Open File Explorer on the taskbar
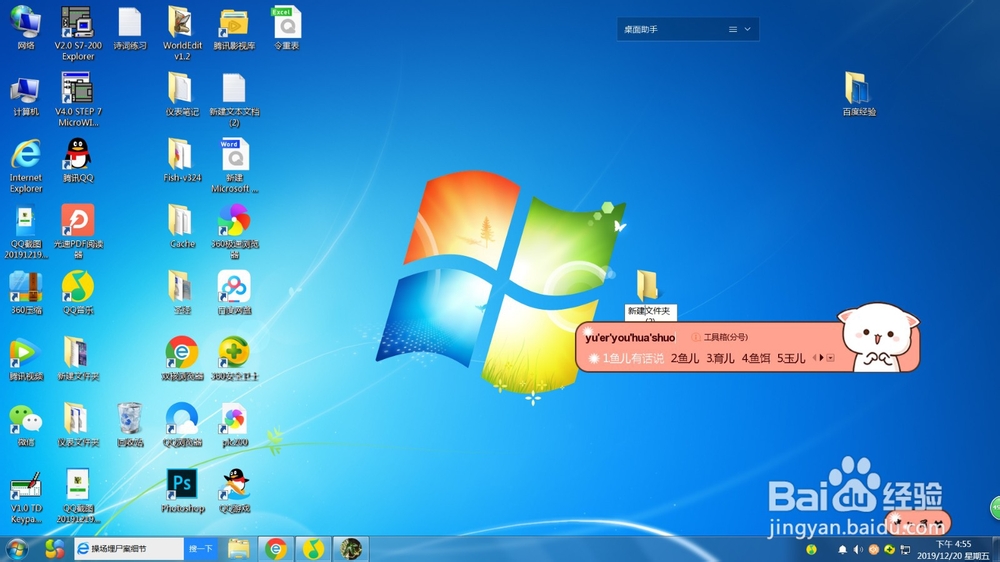This screenshot has height=562, width=1000. click(239, 549)
